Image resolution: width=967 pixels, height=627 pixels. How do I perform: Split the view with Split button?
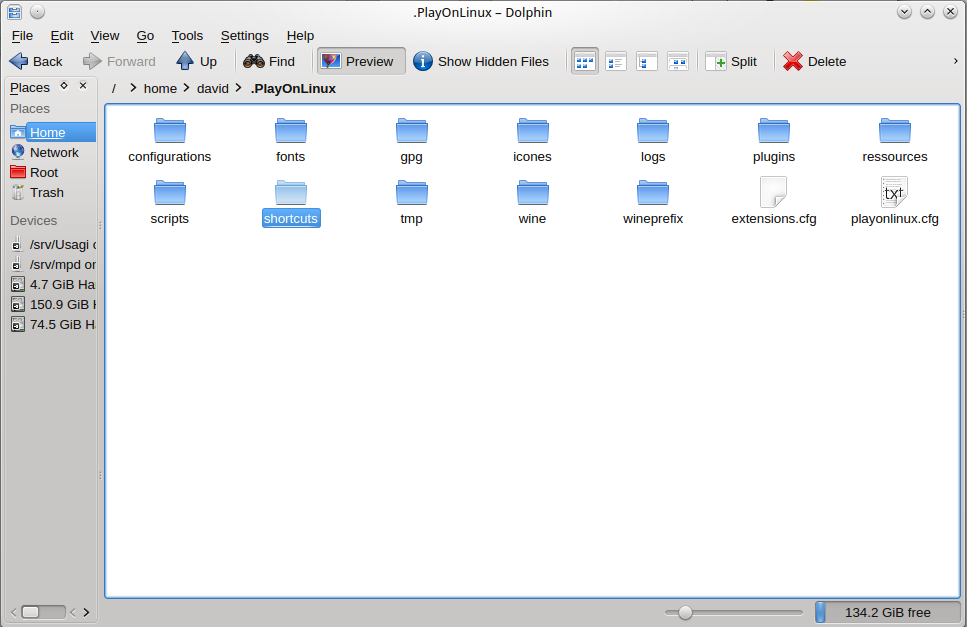[x=731, y=62]
